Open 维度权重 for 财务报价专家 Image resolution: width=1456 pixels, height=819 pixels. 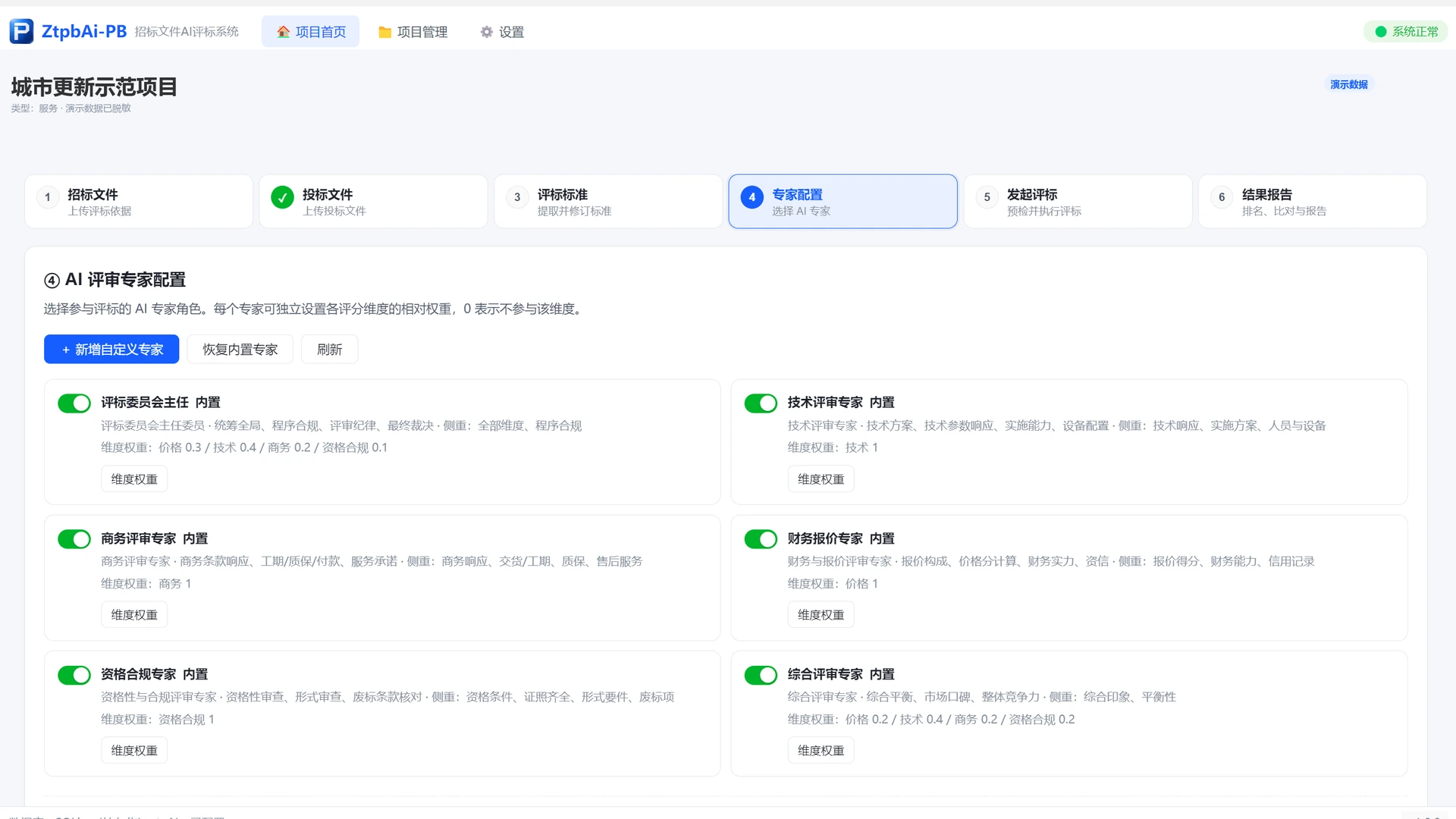821,615
